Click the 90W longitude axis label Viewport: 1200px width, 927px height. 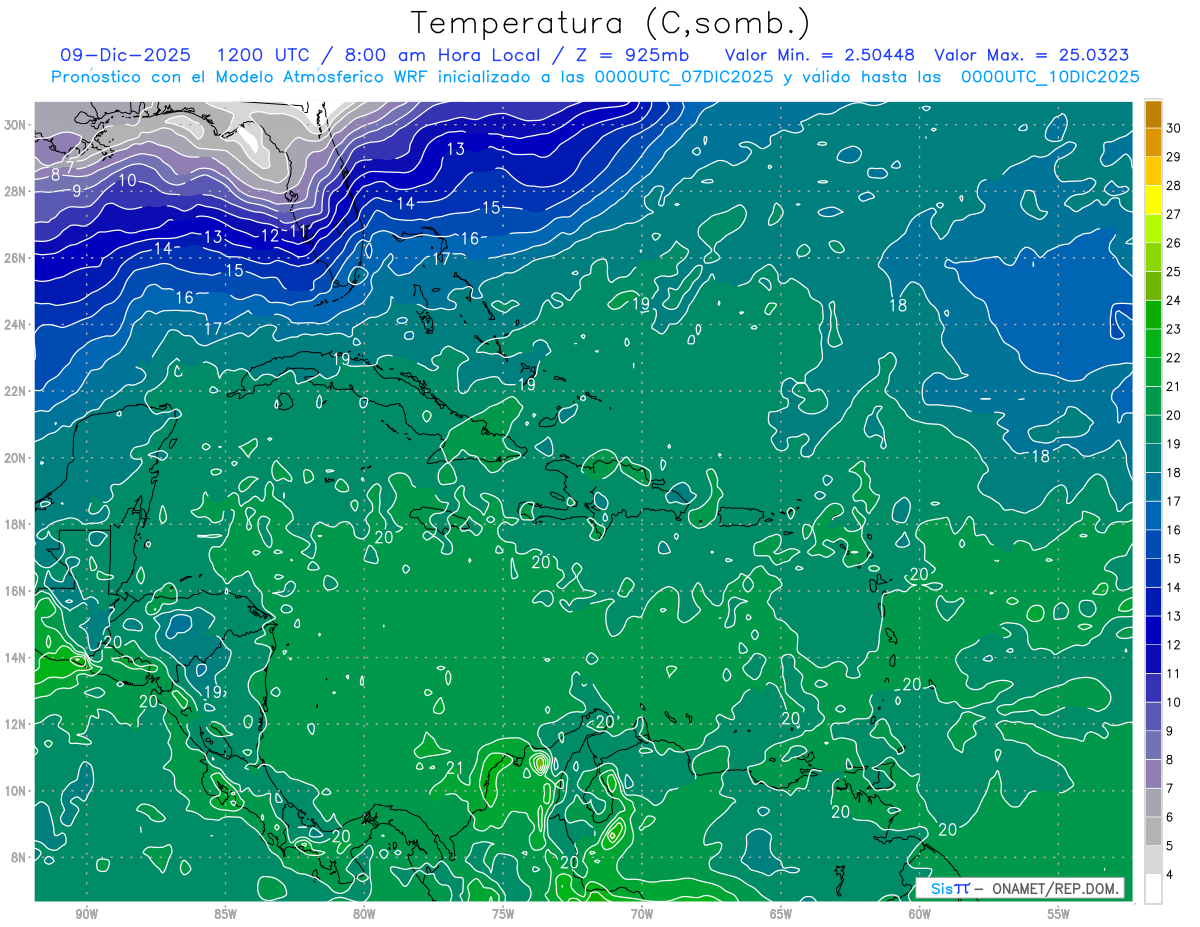86,914
